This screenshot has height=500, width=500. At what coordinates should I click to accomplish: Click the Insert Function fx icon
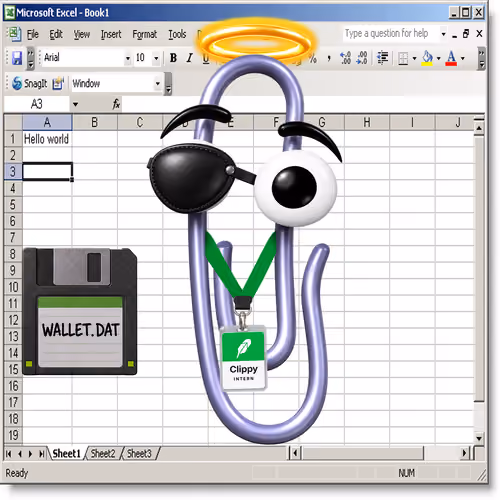click(116, 104)
